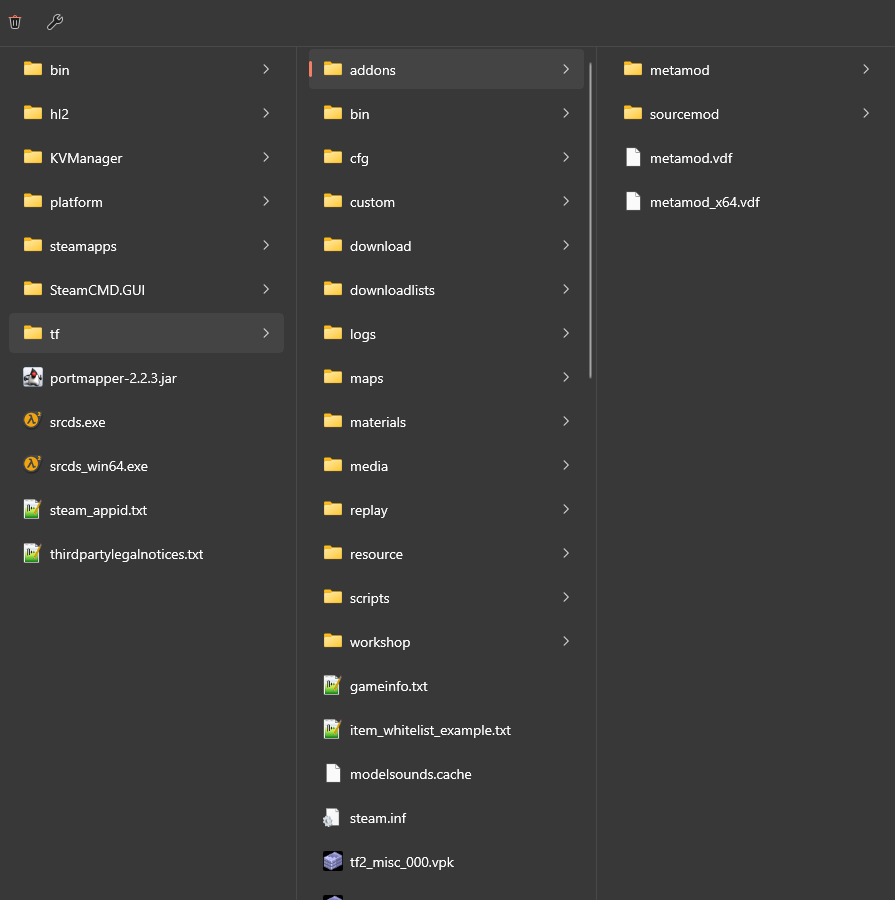The height and width of the screenshot is (900, 895).
Task: Click the tf2_misc_000.vpk package icon
Action: pos(333,861)
